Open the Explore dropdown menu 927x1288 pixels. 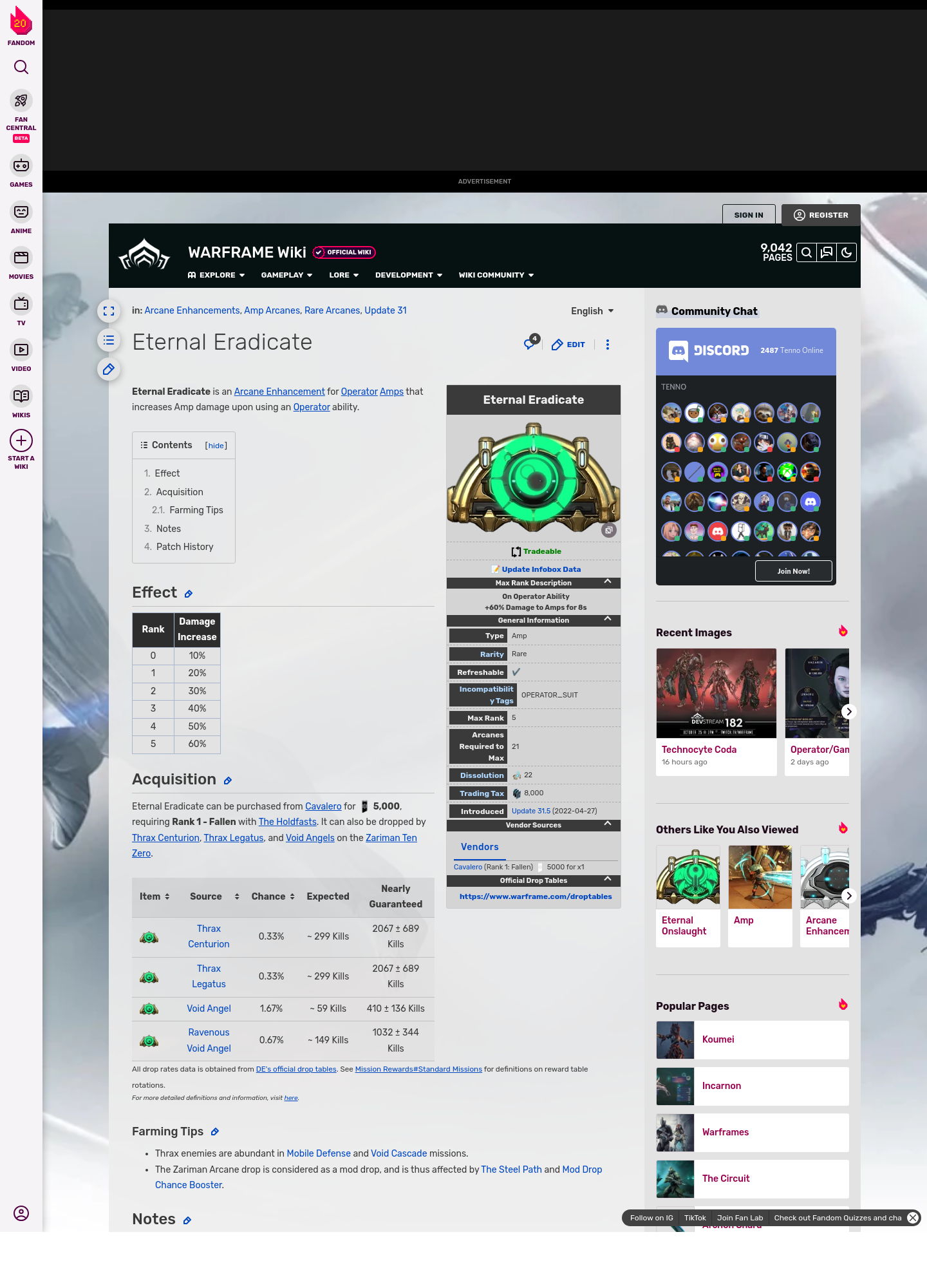(x=216, y=275)
